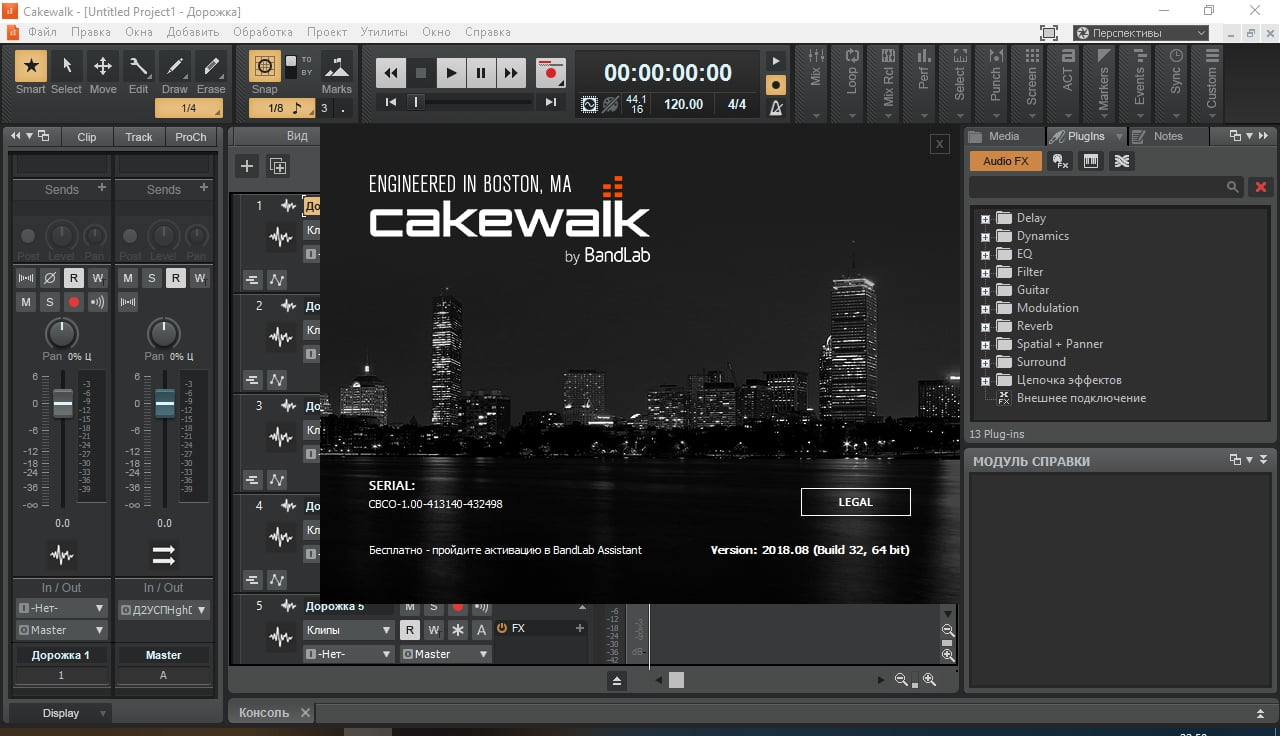This screenshot has height=736, width=1280.
Task: Jump to project end
Action: 551,102
